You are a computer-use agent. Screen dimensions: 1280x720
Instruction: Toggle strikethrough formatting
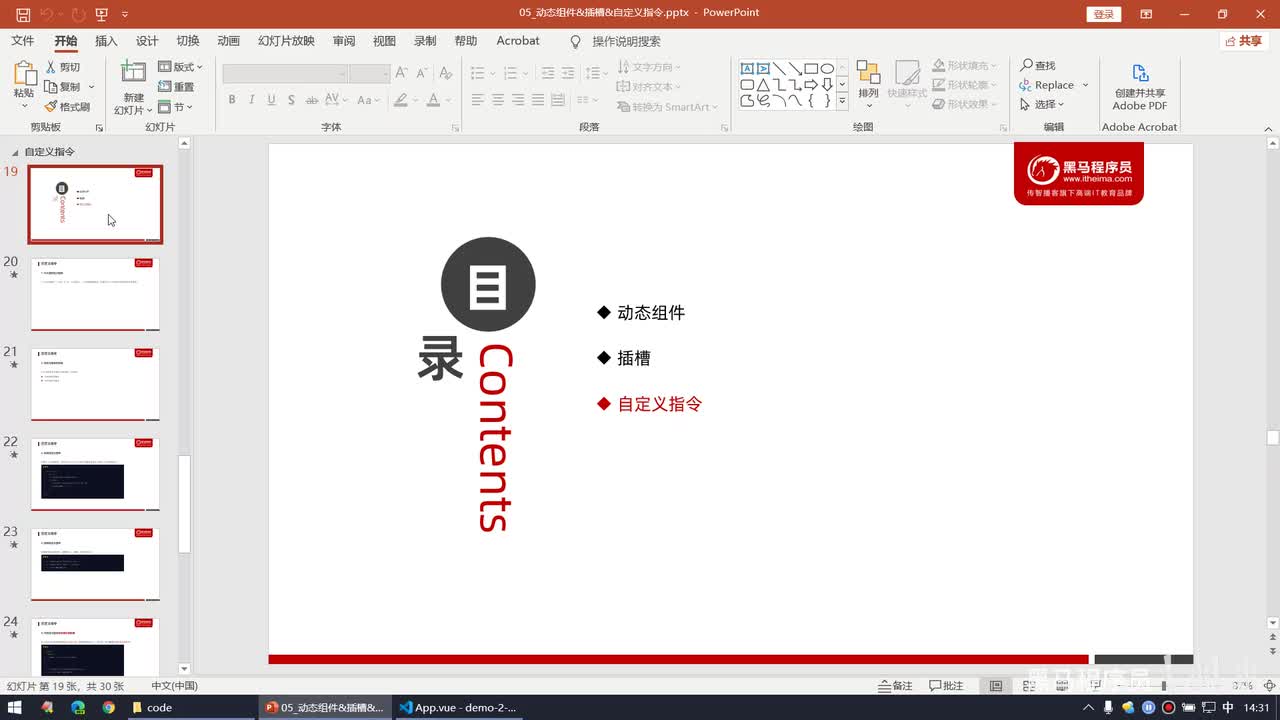point(311,100)
